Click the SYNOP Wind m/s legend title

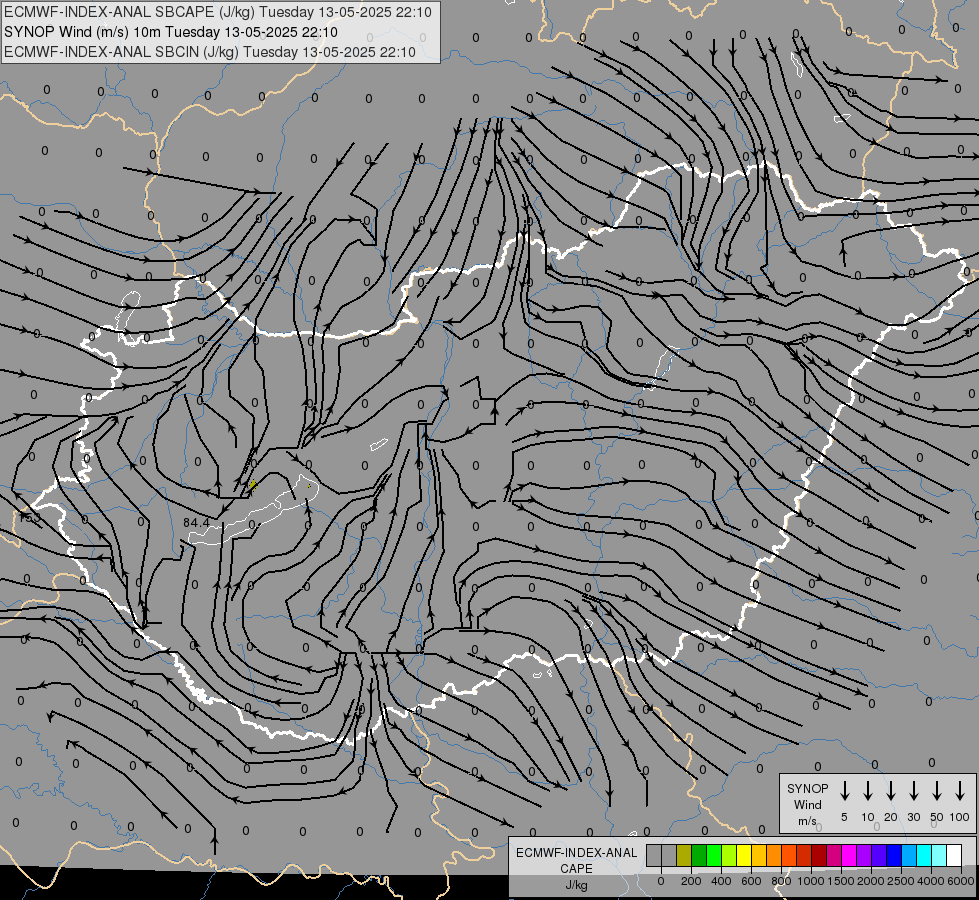point(807,804)
